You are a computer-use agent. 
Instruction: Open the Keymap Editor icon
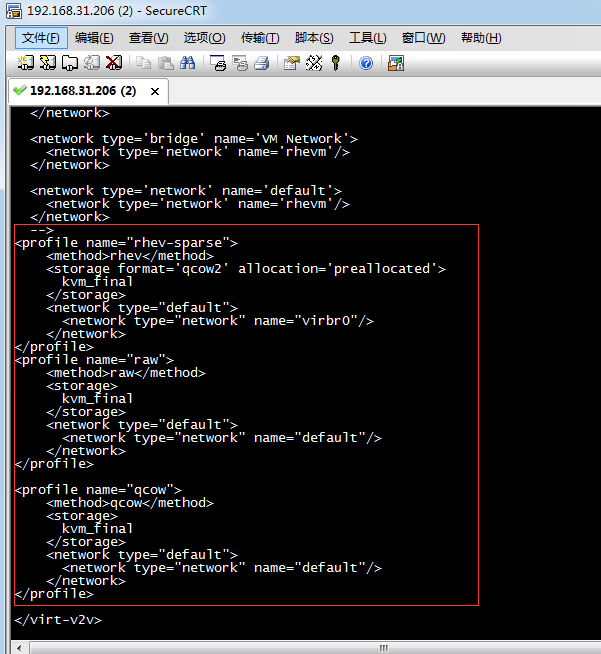[314, 63]
